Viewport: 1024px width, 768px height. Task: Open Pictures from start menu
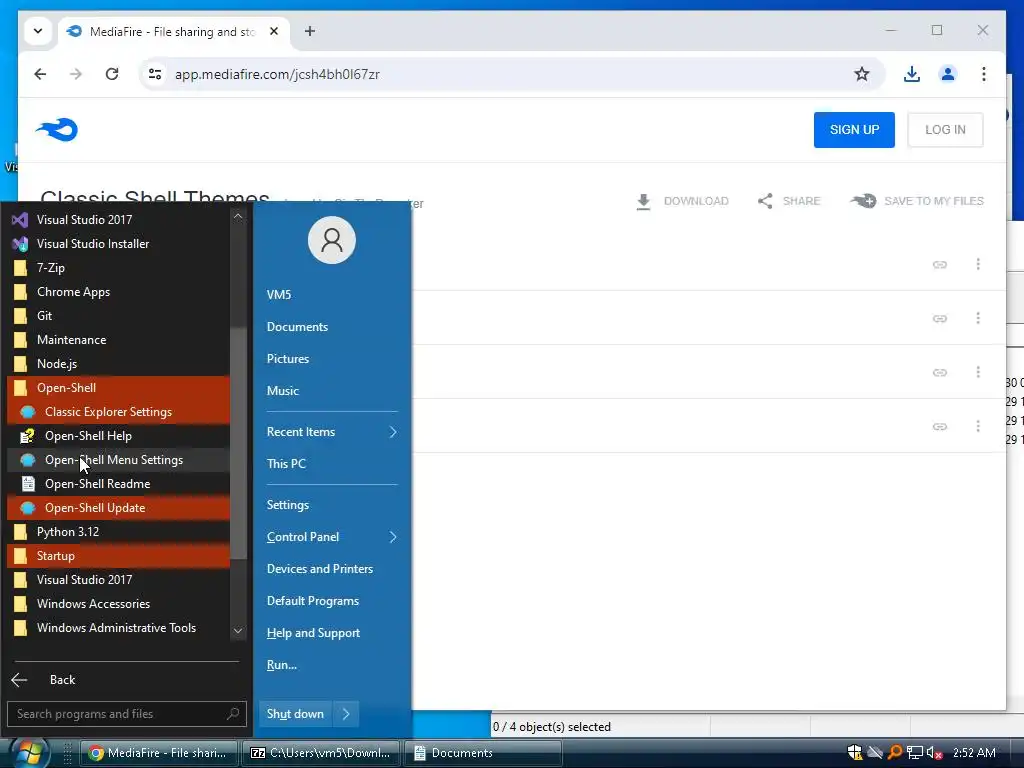coord(332,359)
